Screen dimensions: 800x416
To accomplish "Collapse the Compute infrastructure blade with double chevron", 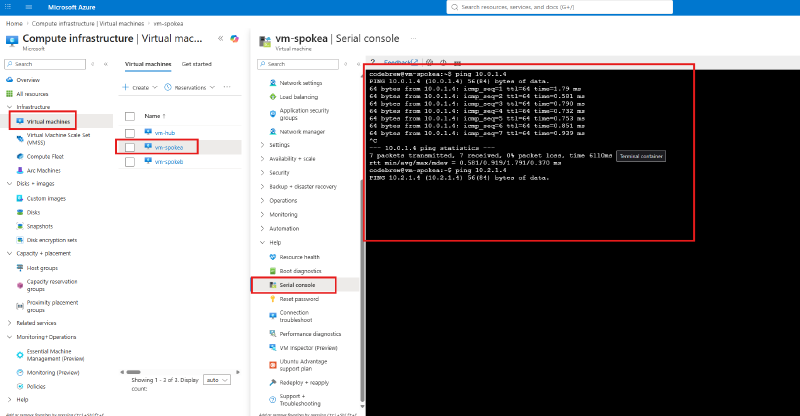I will [220, 38].
